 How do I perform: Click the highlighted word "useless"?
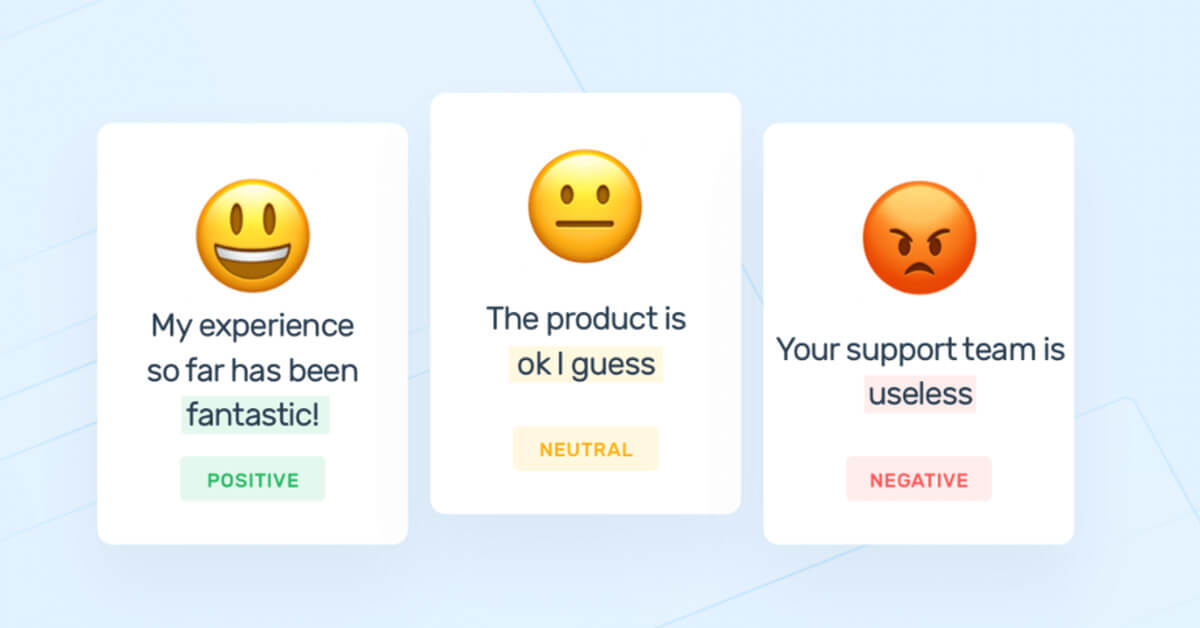click(920, 393)
